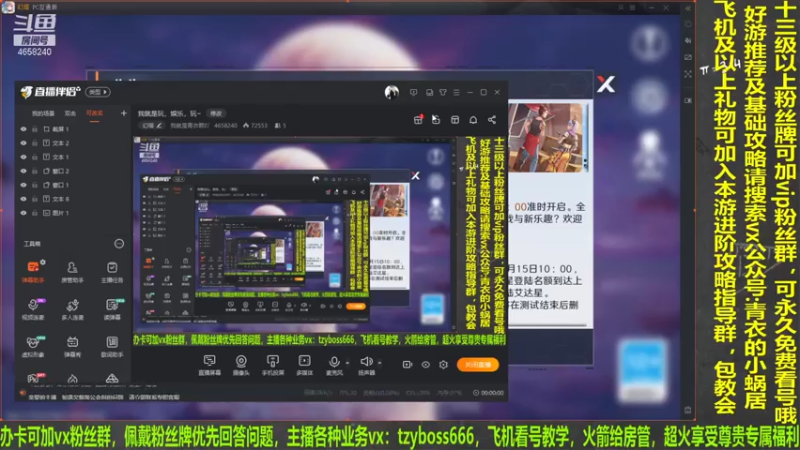
Task: Toggle visibility of 文本 8 source
Action: (23, 199)
